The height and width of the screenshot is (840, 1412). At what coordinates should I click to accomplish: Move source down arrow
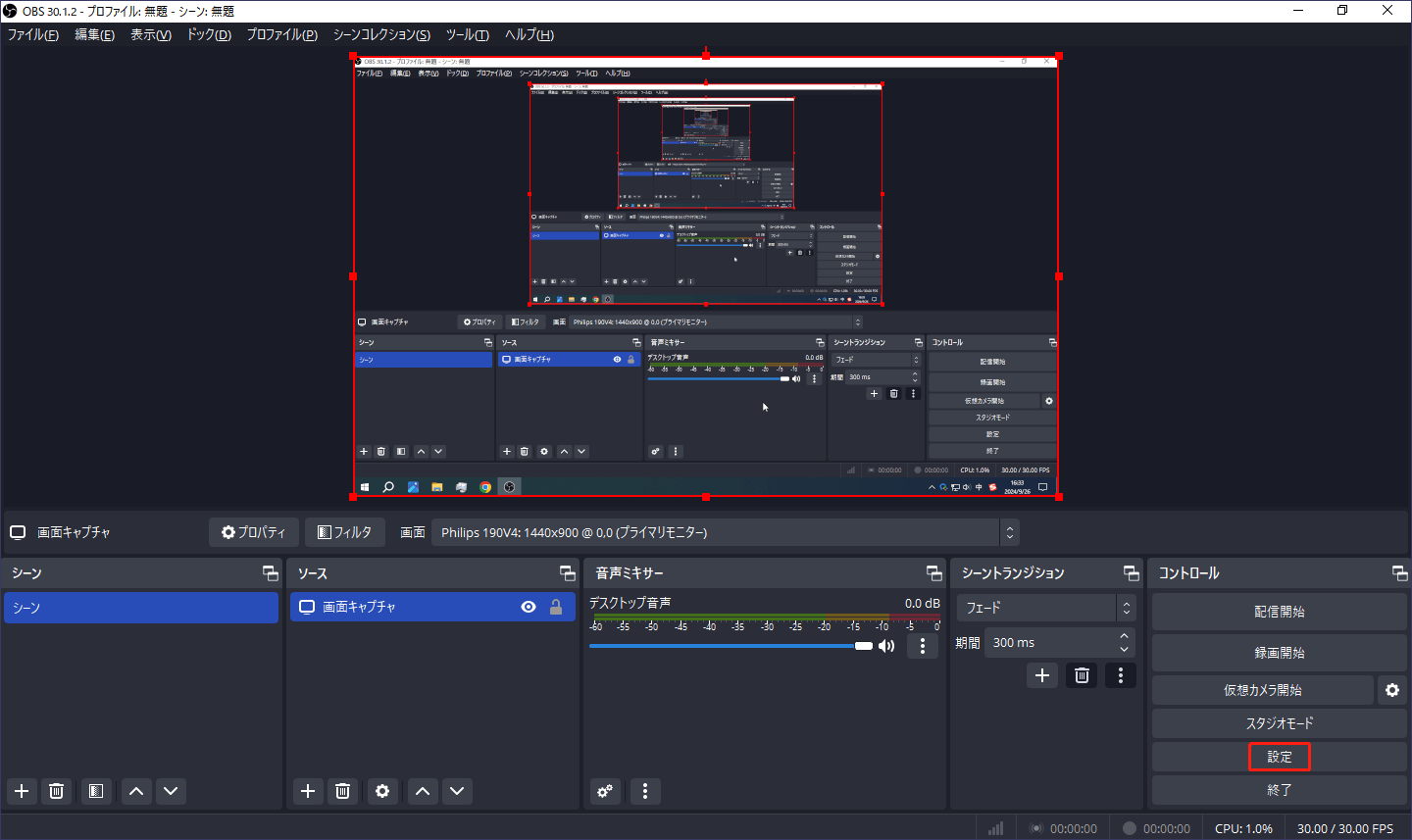click(457, 791)
